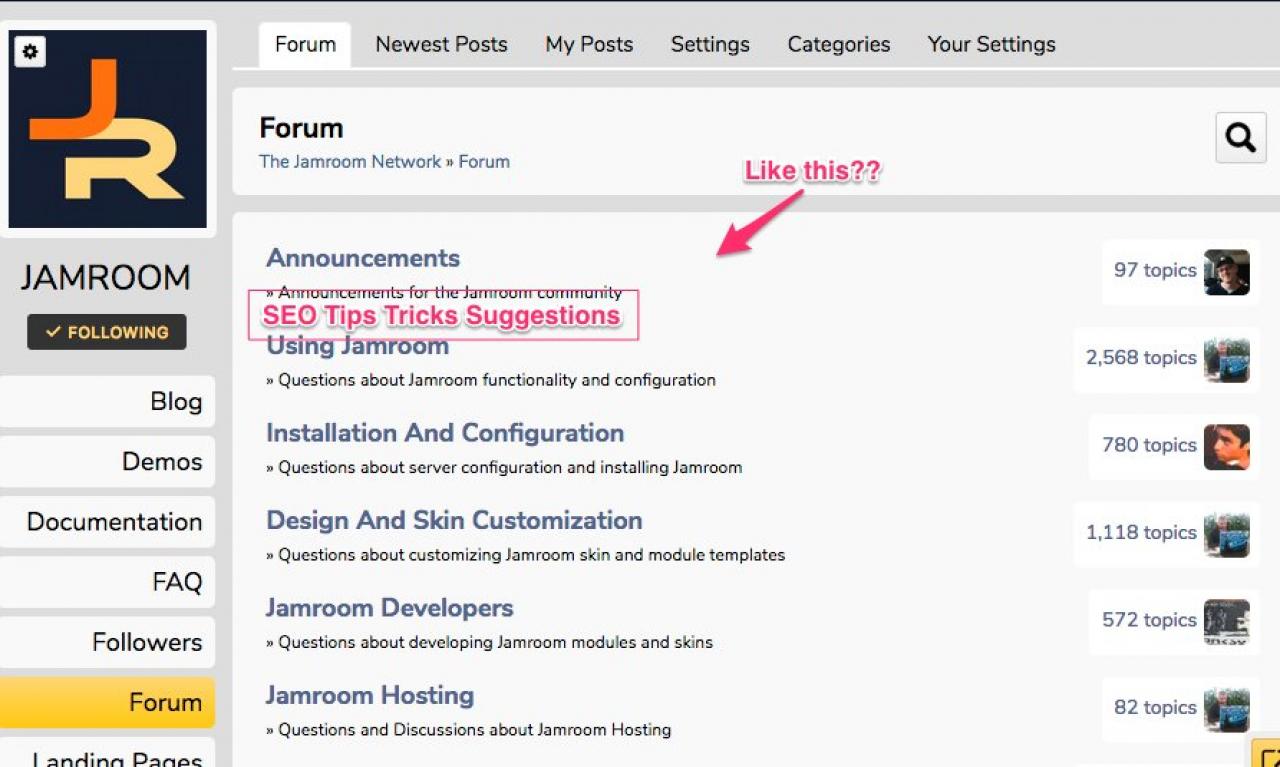Open the FAQ sidebar item
This screenshot has height=767, width=1280.
pos(177,582)
